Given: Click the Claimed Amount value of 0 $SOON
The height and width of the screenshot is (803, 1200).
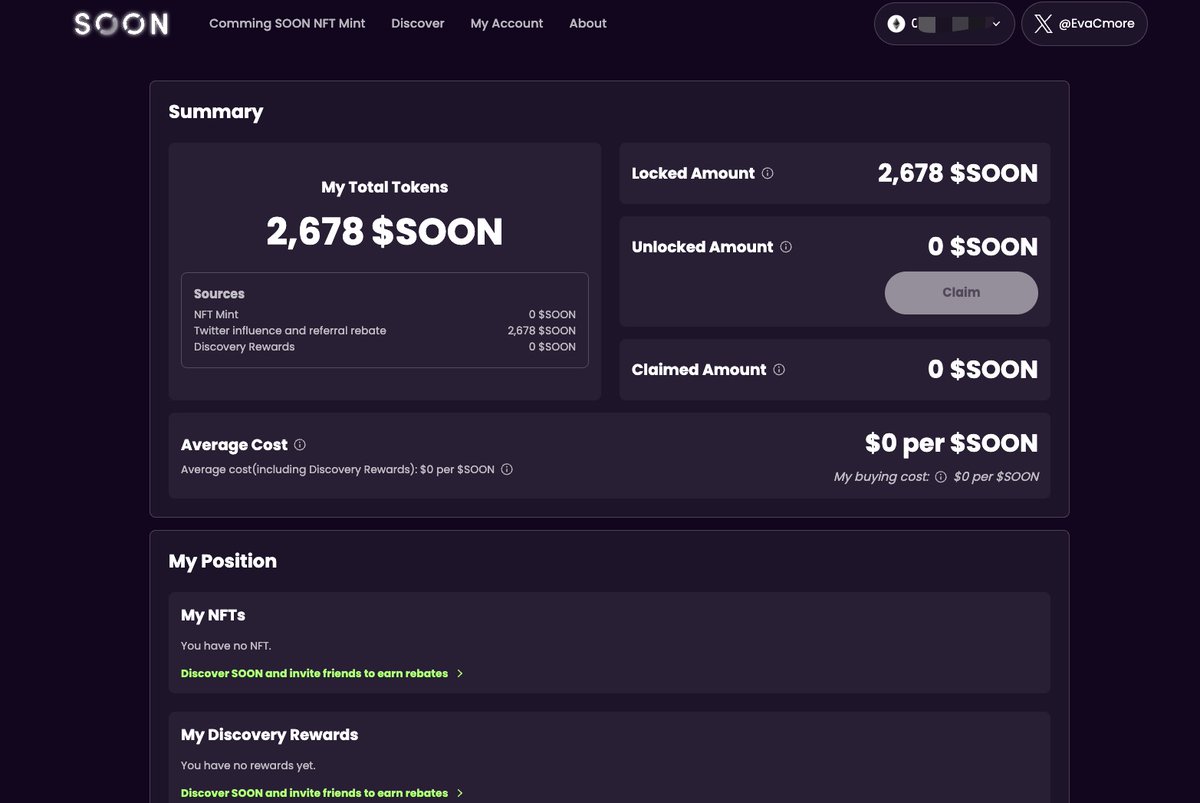Looking at the screenshot, I should [983, 370].
